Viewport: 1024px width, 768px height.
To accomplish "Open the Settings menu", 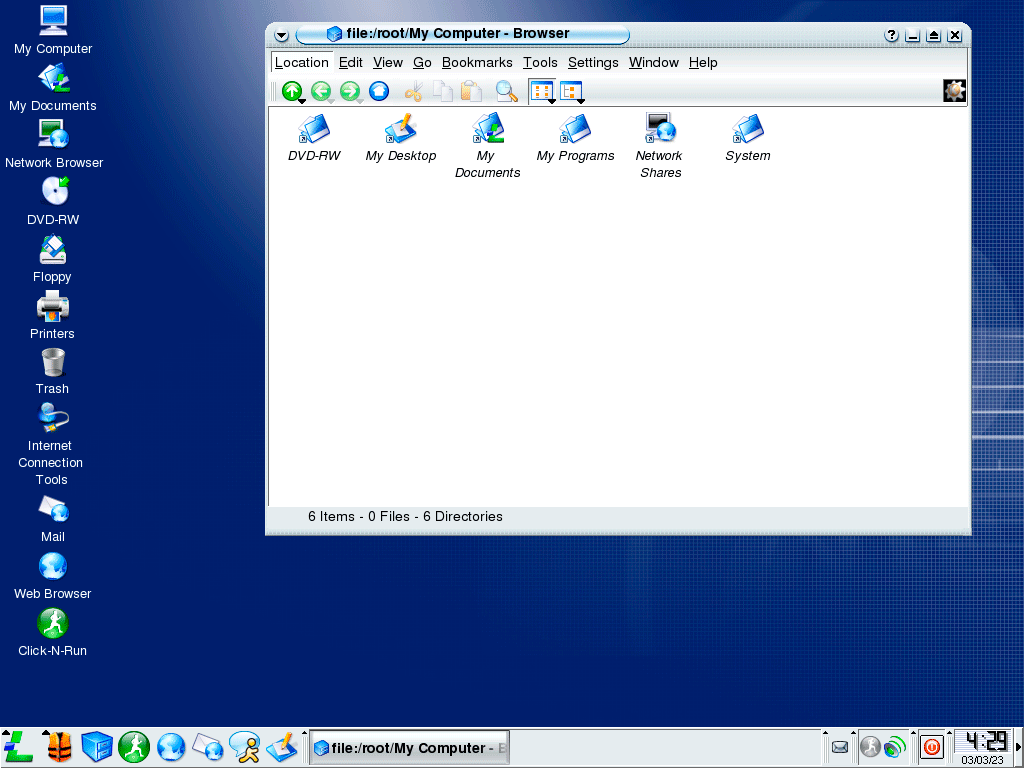I will click(593, 62).
